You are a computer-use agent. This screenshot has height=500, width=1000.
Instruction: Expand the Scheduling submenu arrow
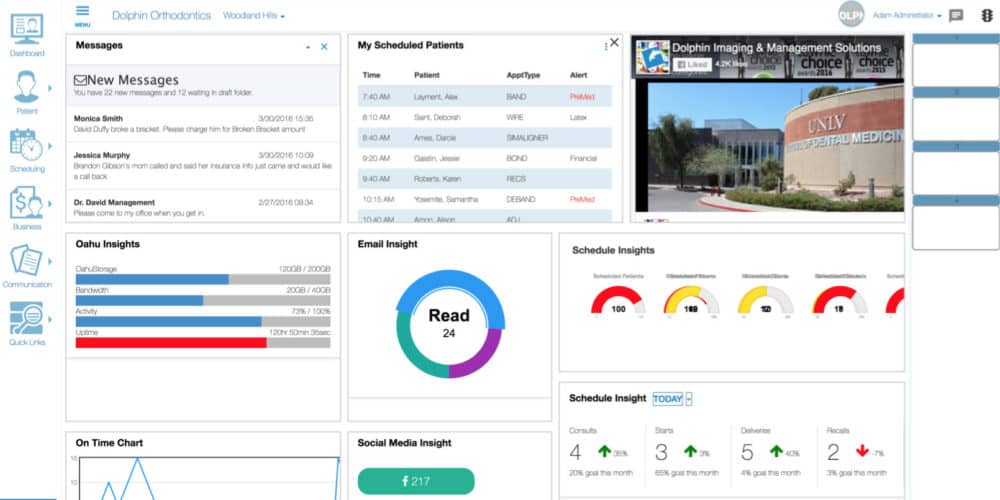tap(50, 146)
